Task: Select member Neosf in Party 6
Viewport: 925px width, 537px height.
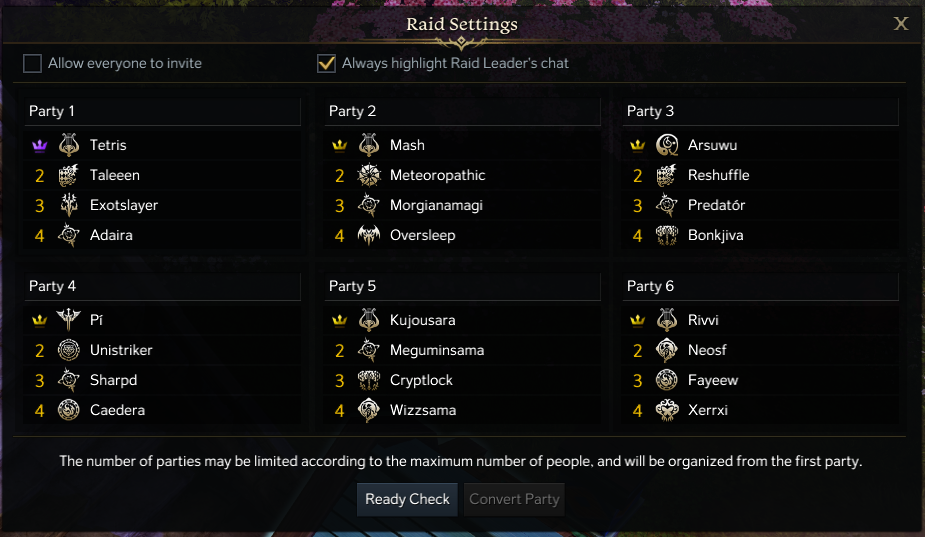Action: [707, 350]
